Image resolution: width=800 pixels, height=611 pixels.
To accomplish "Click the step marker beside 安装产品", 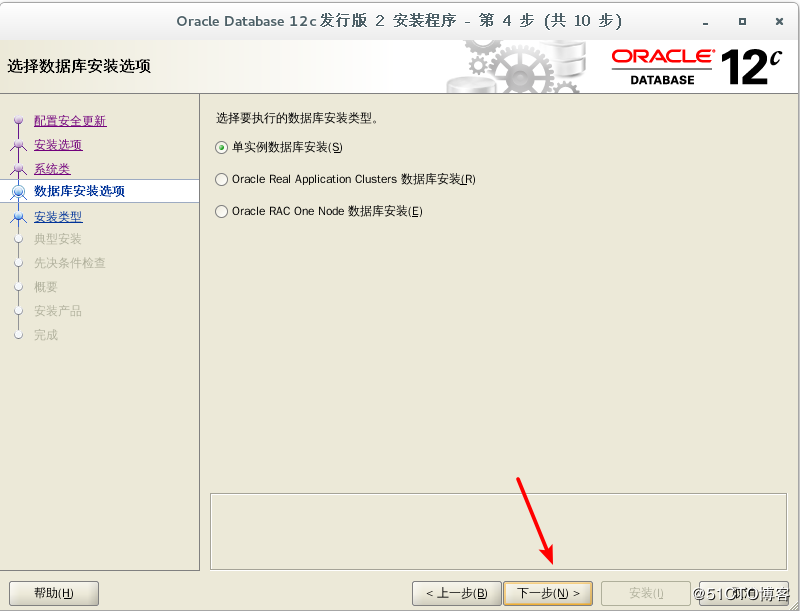I will (19, 311).
